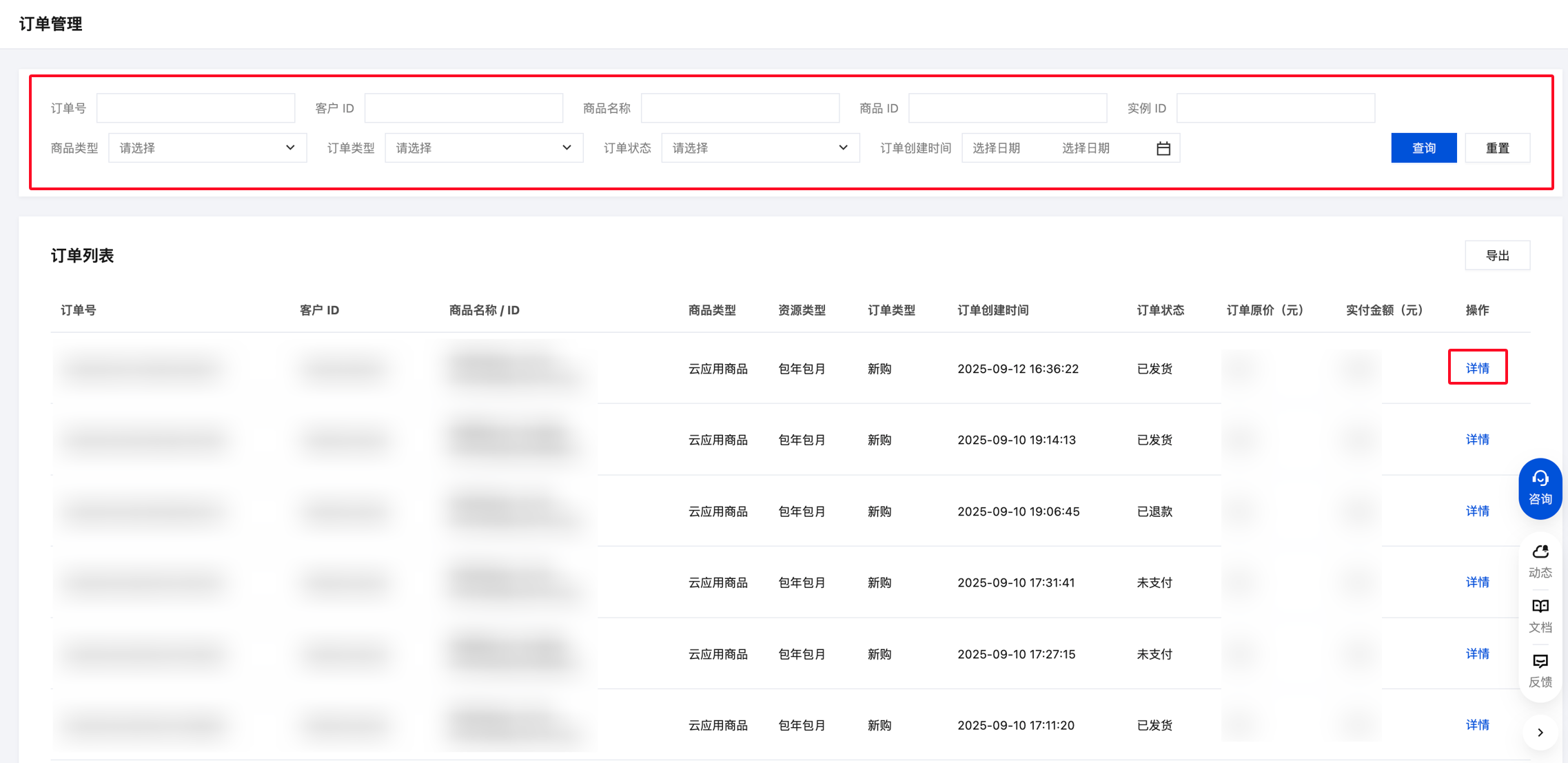
Task: Focus the 客户 ID text field
Action: pyautogui.click(x=463, y=108)
